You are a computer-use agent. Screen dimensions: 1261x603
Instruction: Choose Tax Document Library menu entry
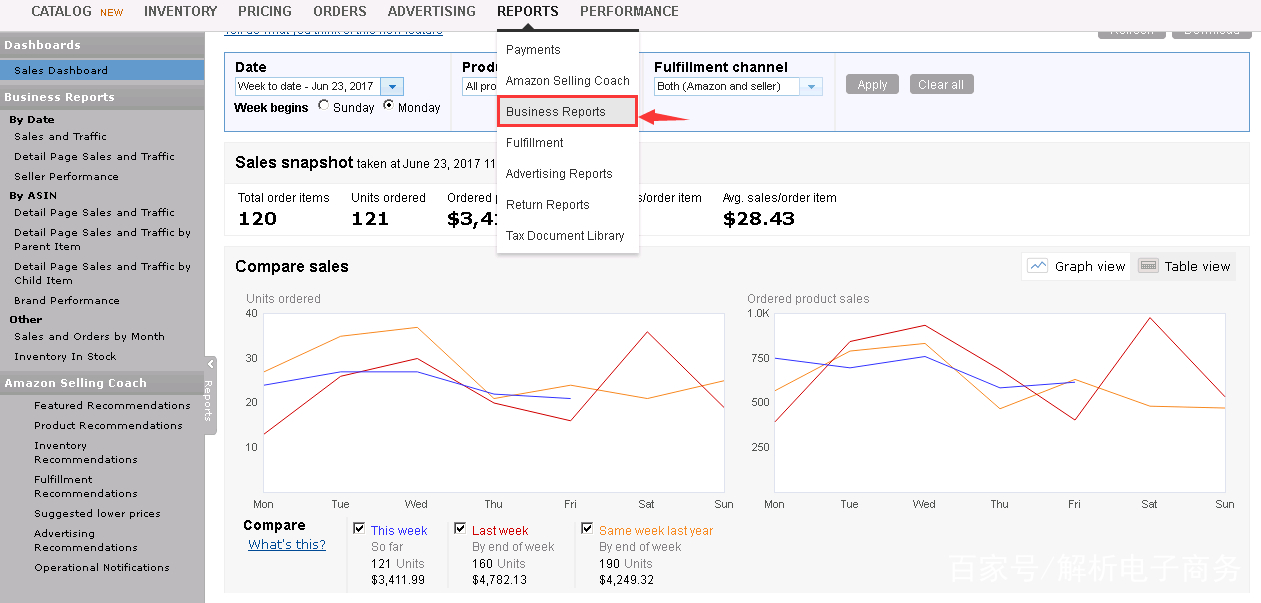click(x=567, y=236)
